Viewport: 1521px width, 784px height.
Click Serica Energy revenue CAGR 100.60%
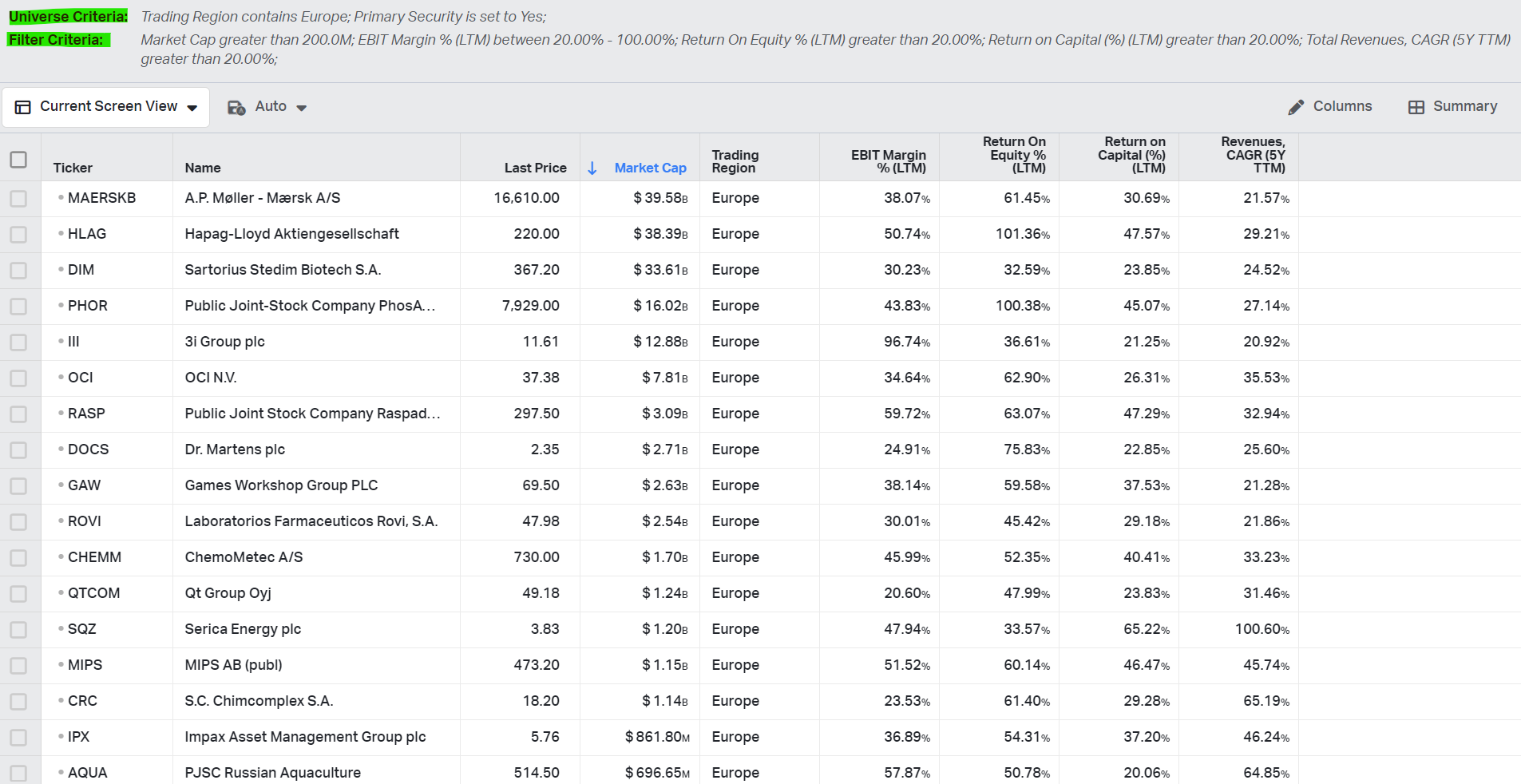click(1262, 629)
